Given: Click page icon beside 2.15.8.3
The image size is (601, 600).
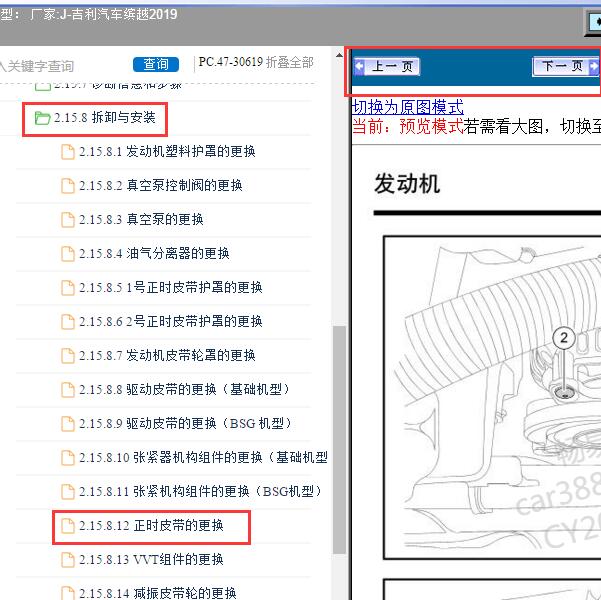Looking at the screenshot, I should click(x=68, y=220).
